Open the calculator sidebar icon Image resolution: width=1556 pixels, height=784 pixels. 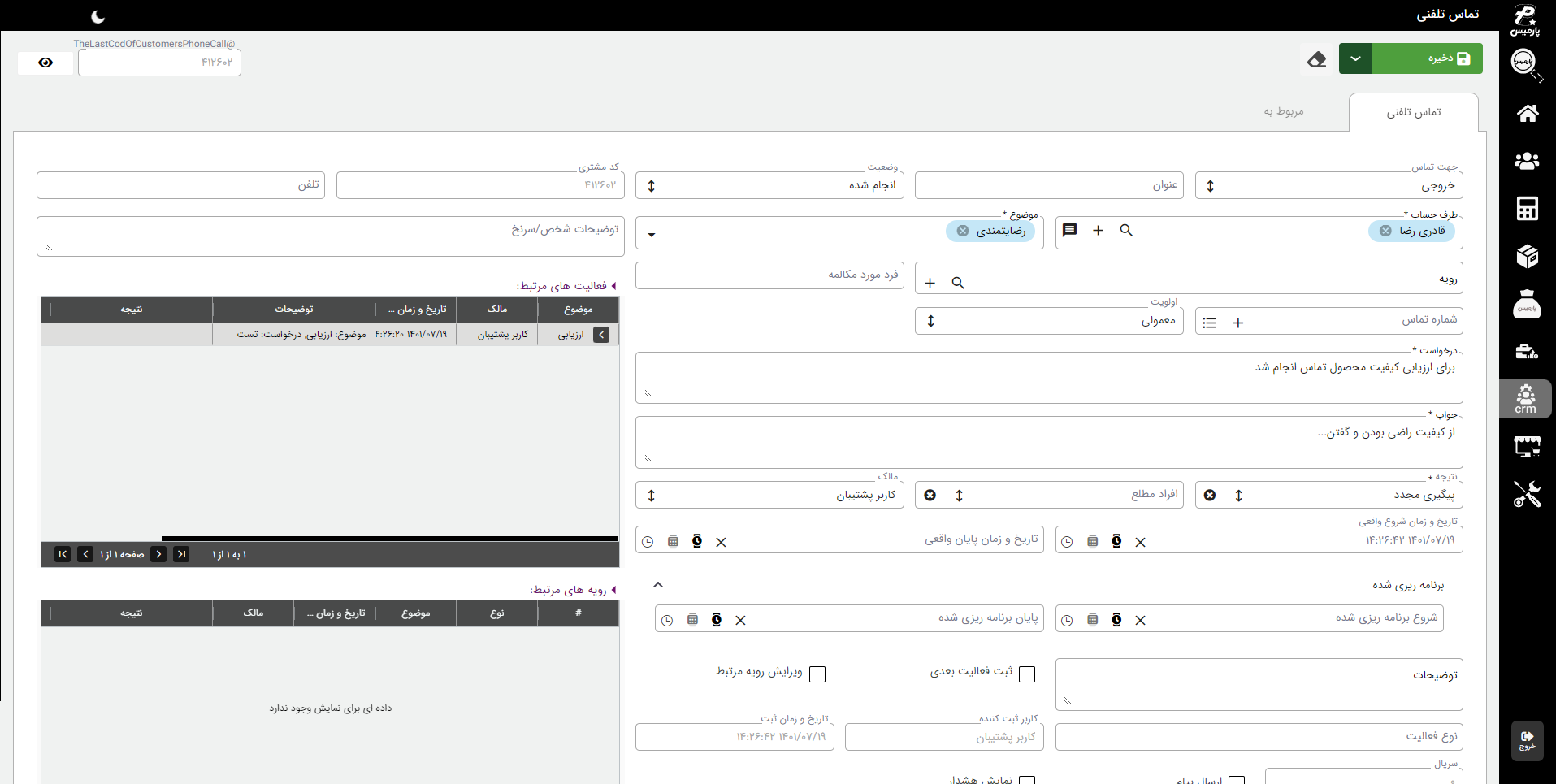point(1527,209)
